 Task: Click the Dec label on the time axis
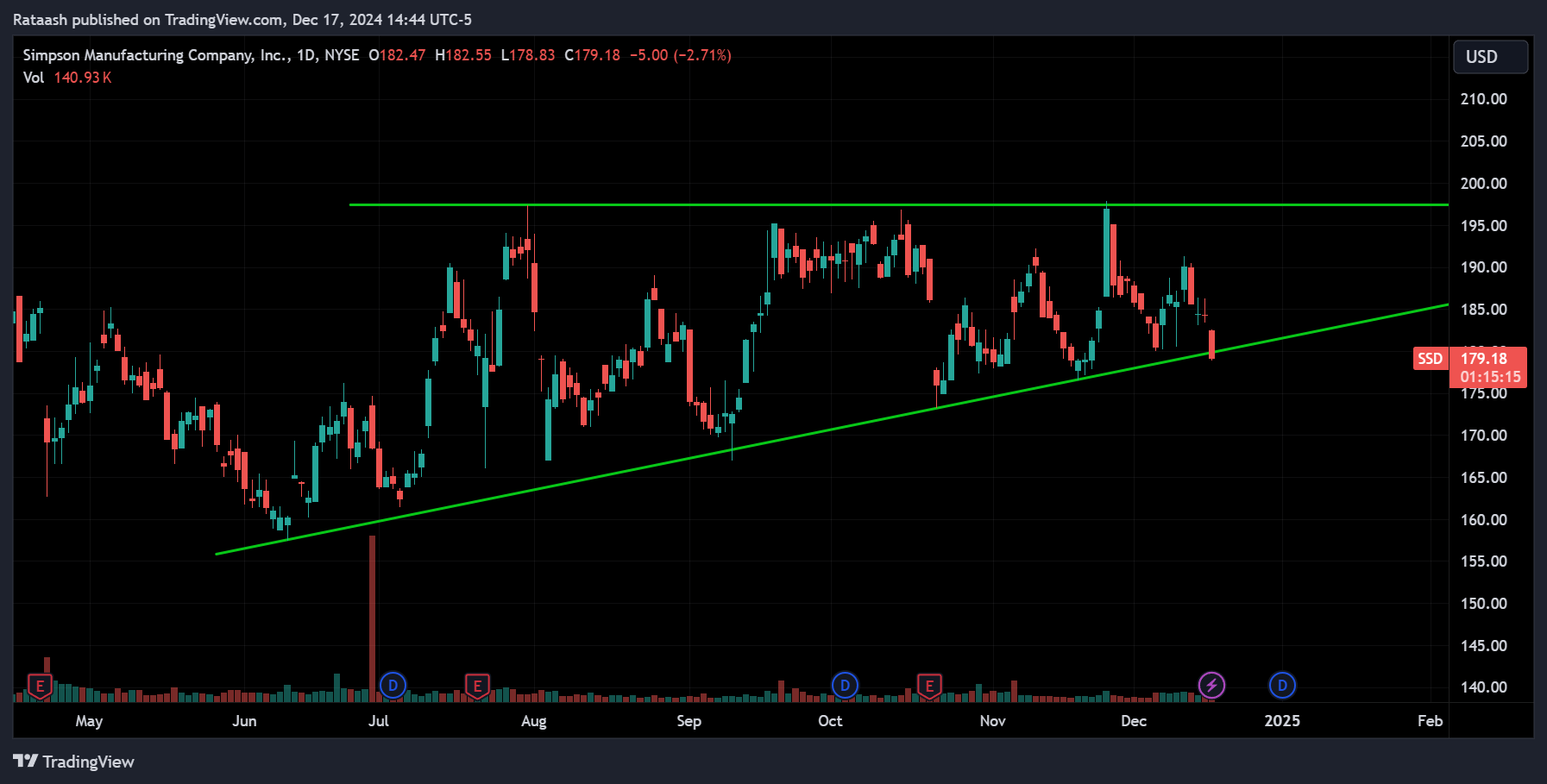1134,721
